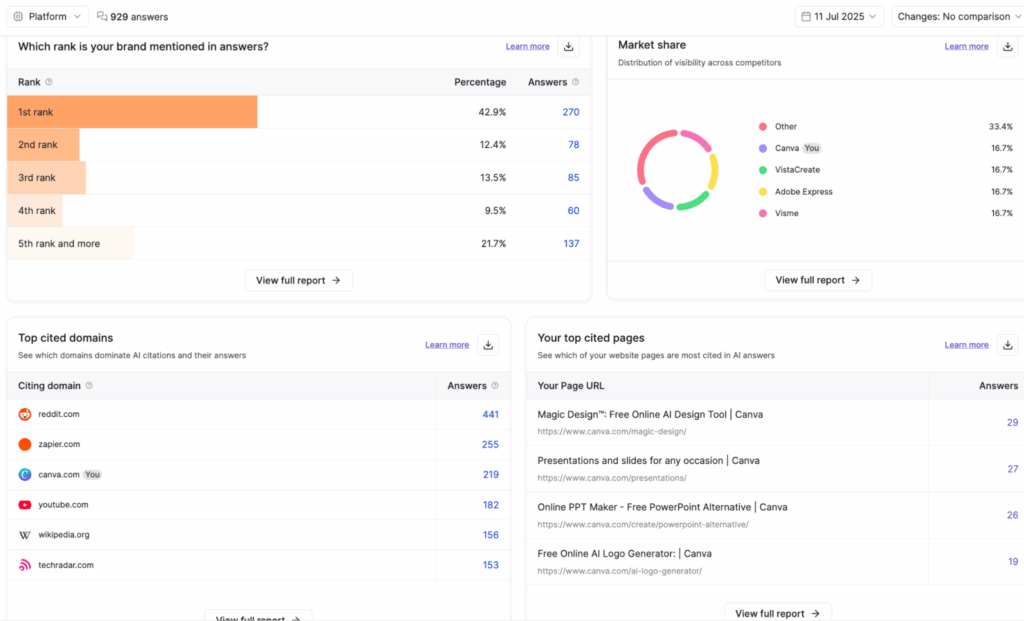Screen dimensions: 1024x621
Task: Click the Answers info icon in rank table
Action: pos(575,82)
